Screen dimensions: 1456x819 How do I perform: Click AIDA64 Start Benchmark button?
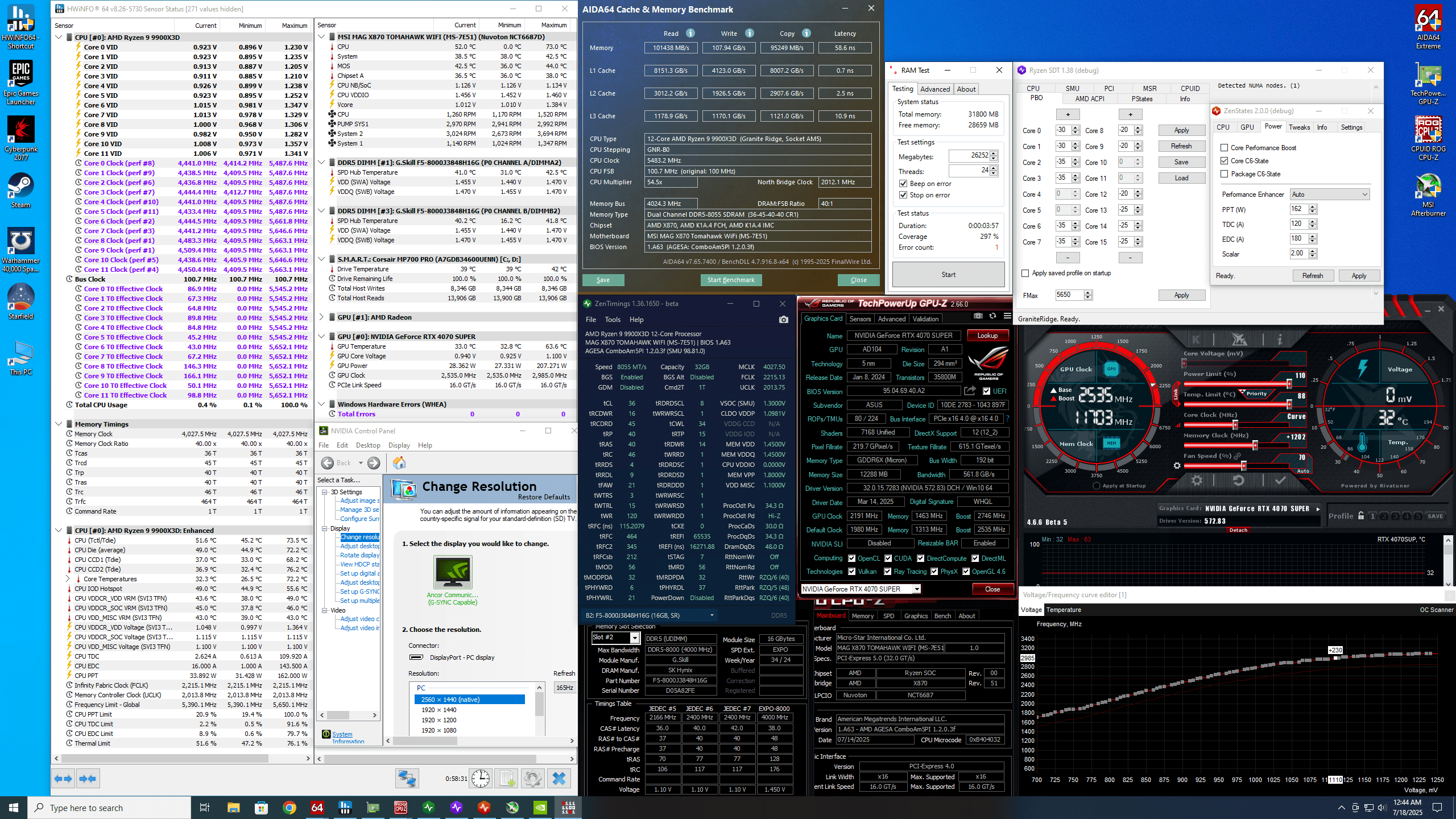tap(731, 280)
